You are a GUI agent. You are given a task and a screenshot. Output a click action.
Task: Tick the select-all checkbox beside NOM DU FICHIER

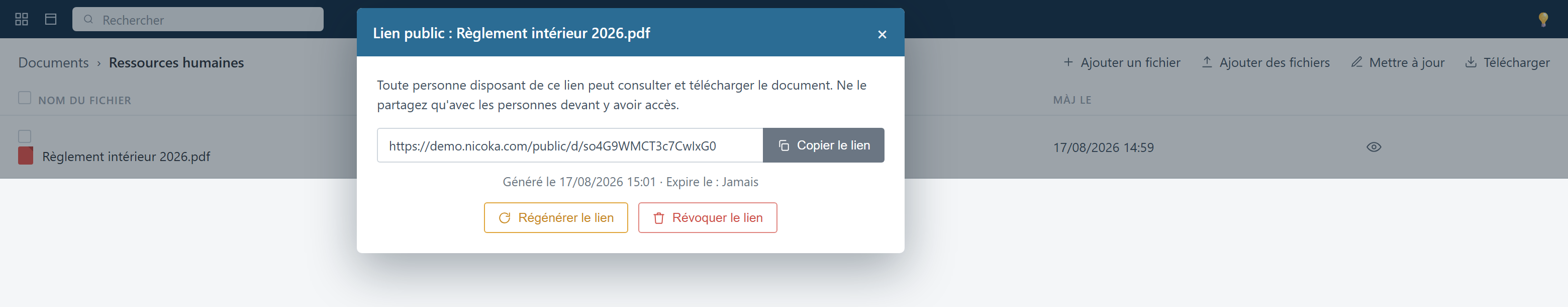coord(24,98)
